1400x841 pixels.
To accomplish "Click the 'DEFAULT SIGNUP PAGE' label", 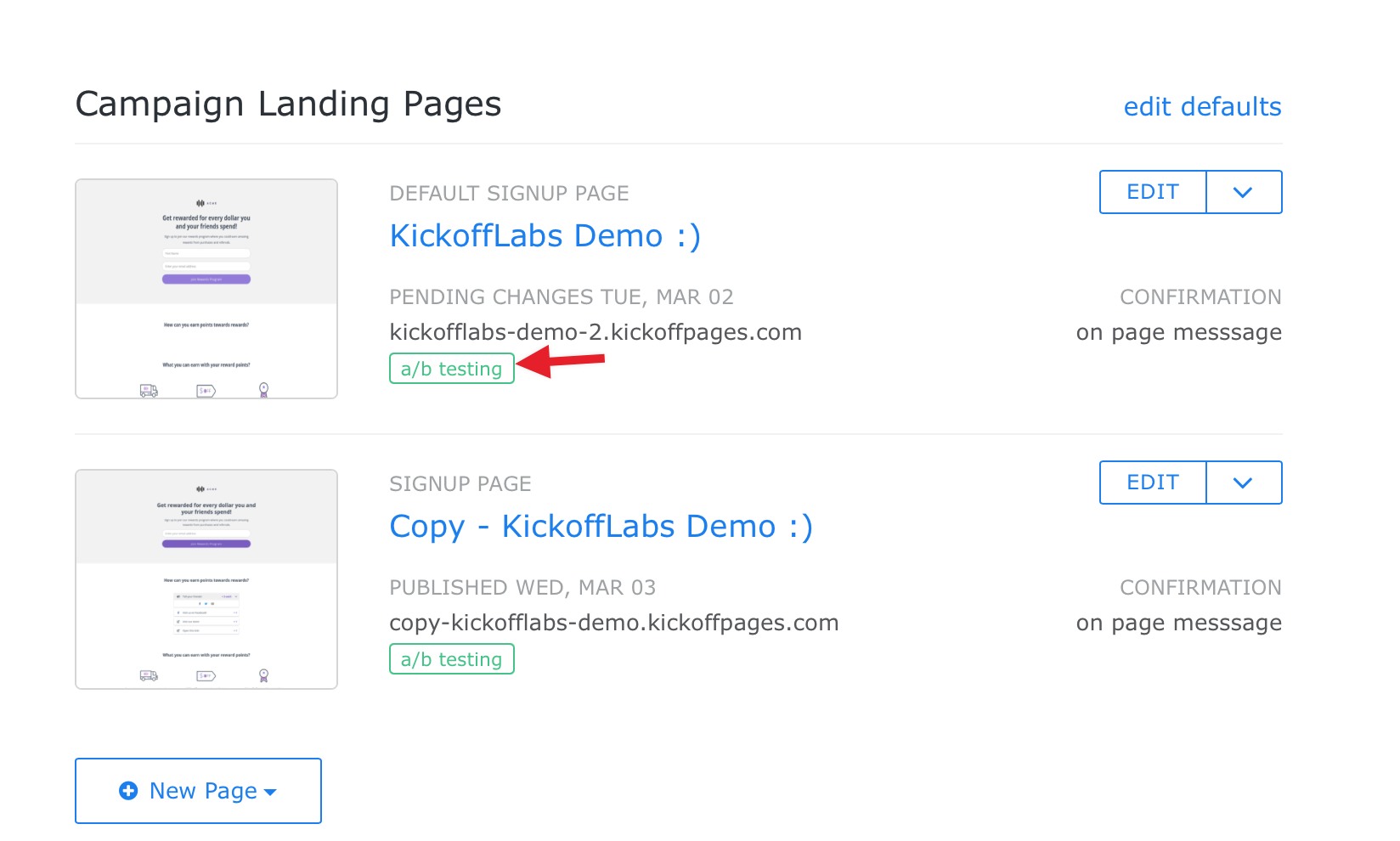I will coord(509,194).
